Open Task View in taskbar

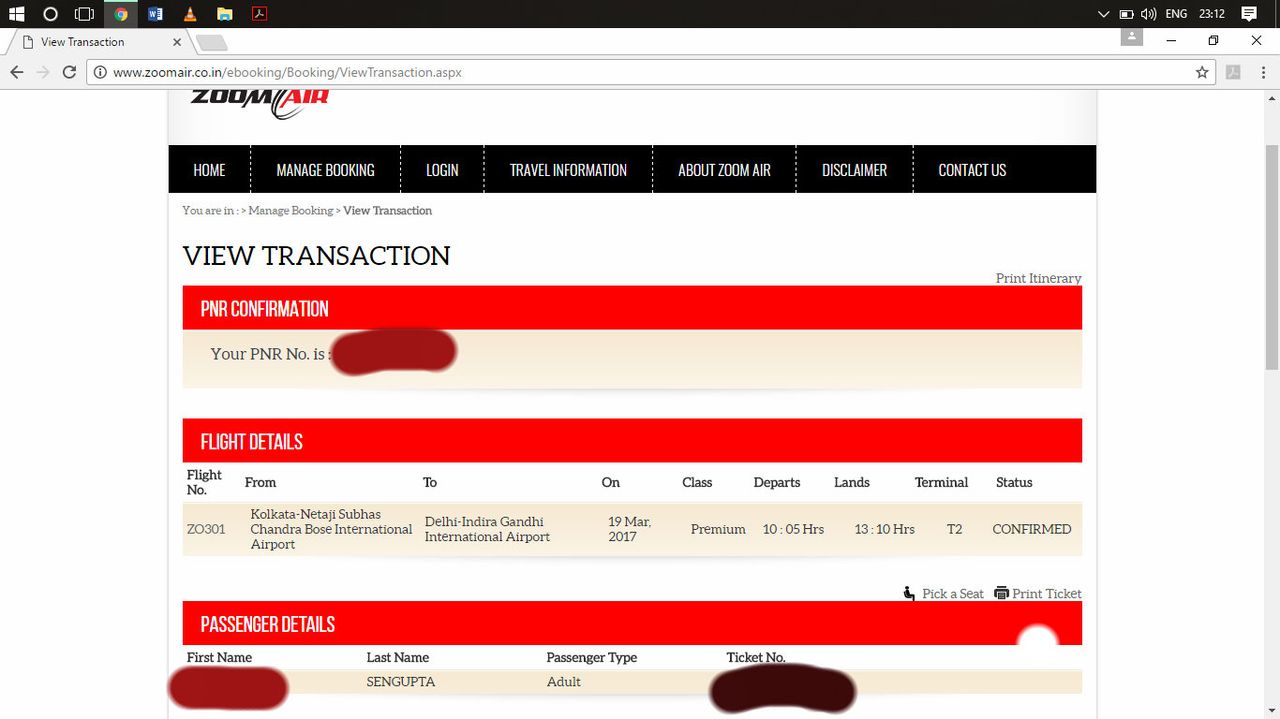coord(85,14)
